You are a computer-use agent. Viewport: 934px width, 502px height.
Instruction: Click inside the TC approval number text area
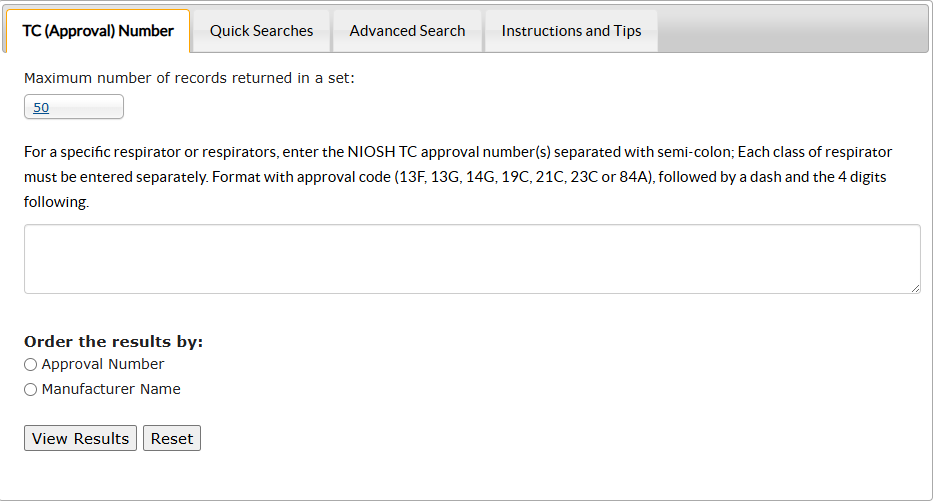(472, 259)
